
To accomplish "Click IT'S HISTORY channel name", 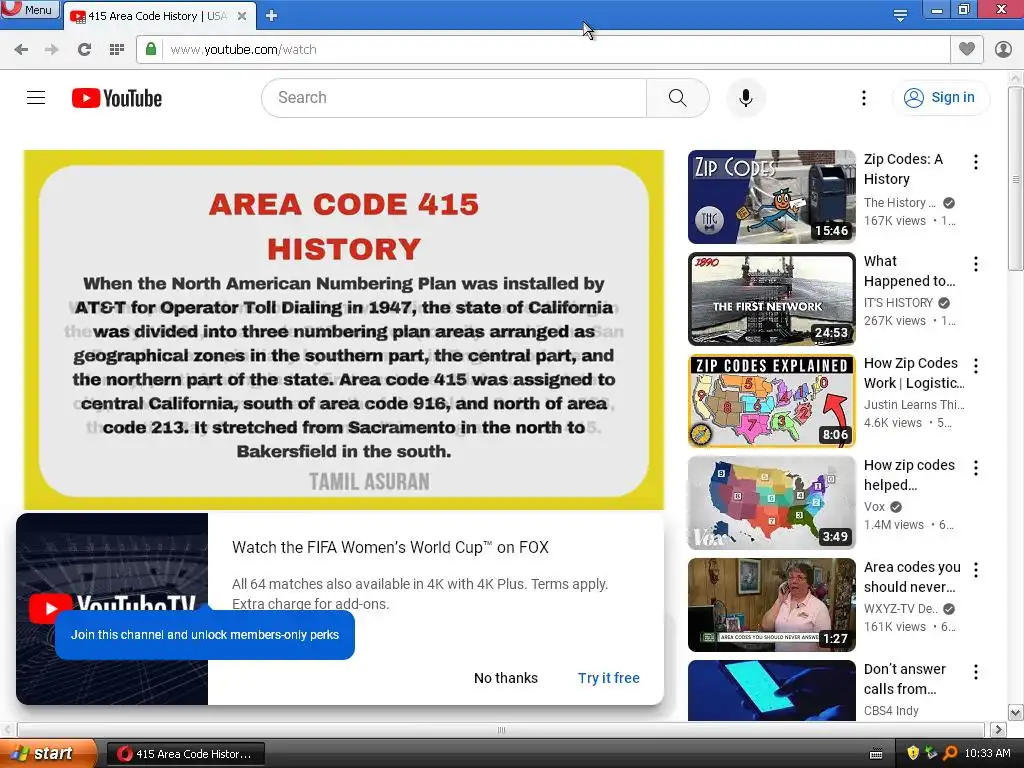I will (898, 303).
